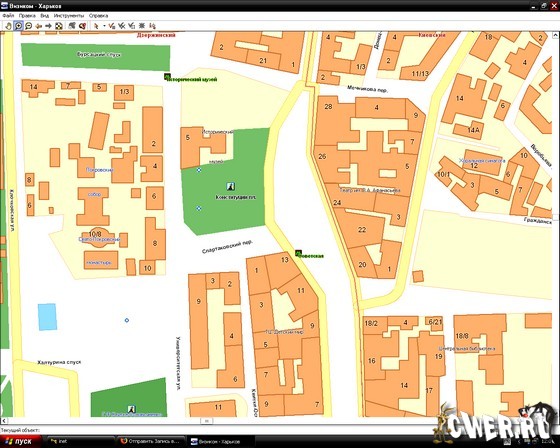
Task: Click building 11/13
Action: point(420,74)
